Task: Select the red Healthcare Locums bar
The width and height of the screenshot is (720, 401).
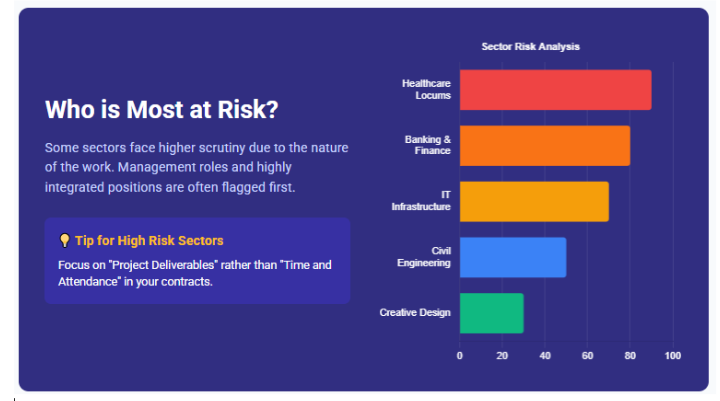Action: pos(555,90)
